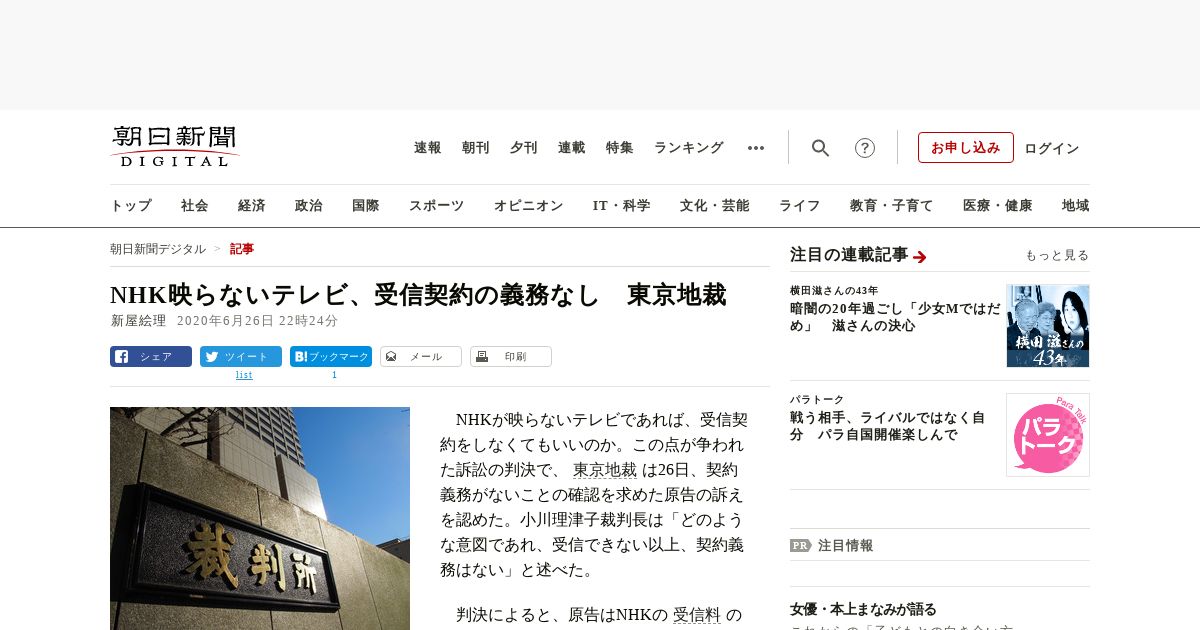The width and height of the screenshot is (1200, 630).
Task: Open the 連載 menu item
Action: coord(572,148)
